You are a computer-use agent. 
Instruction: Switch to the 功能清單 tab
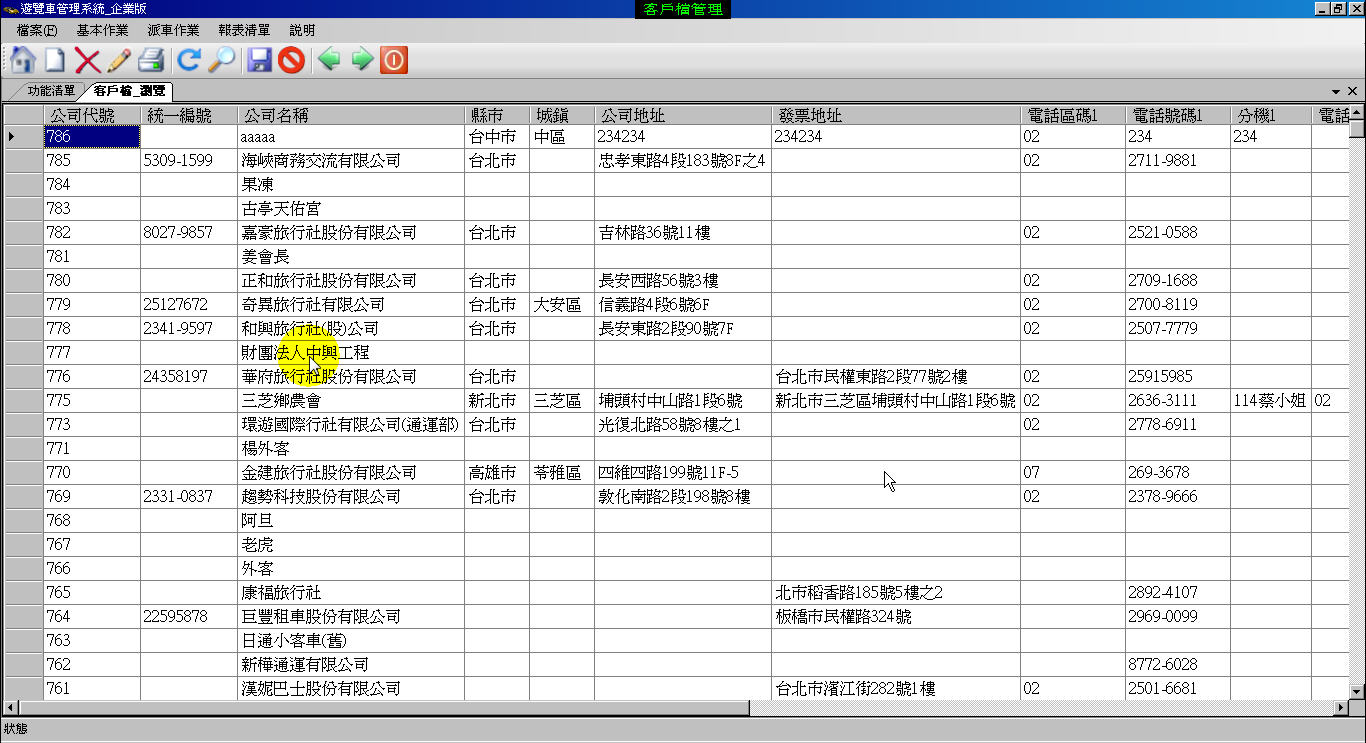click(50, 91)
